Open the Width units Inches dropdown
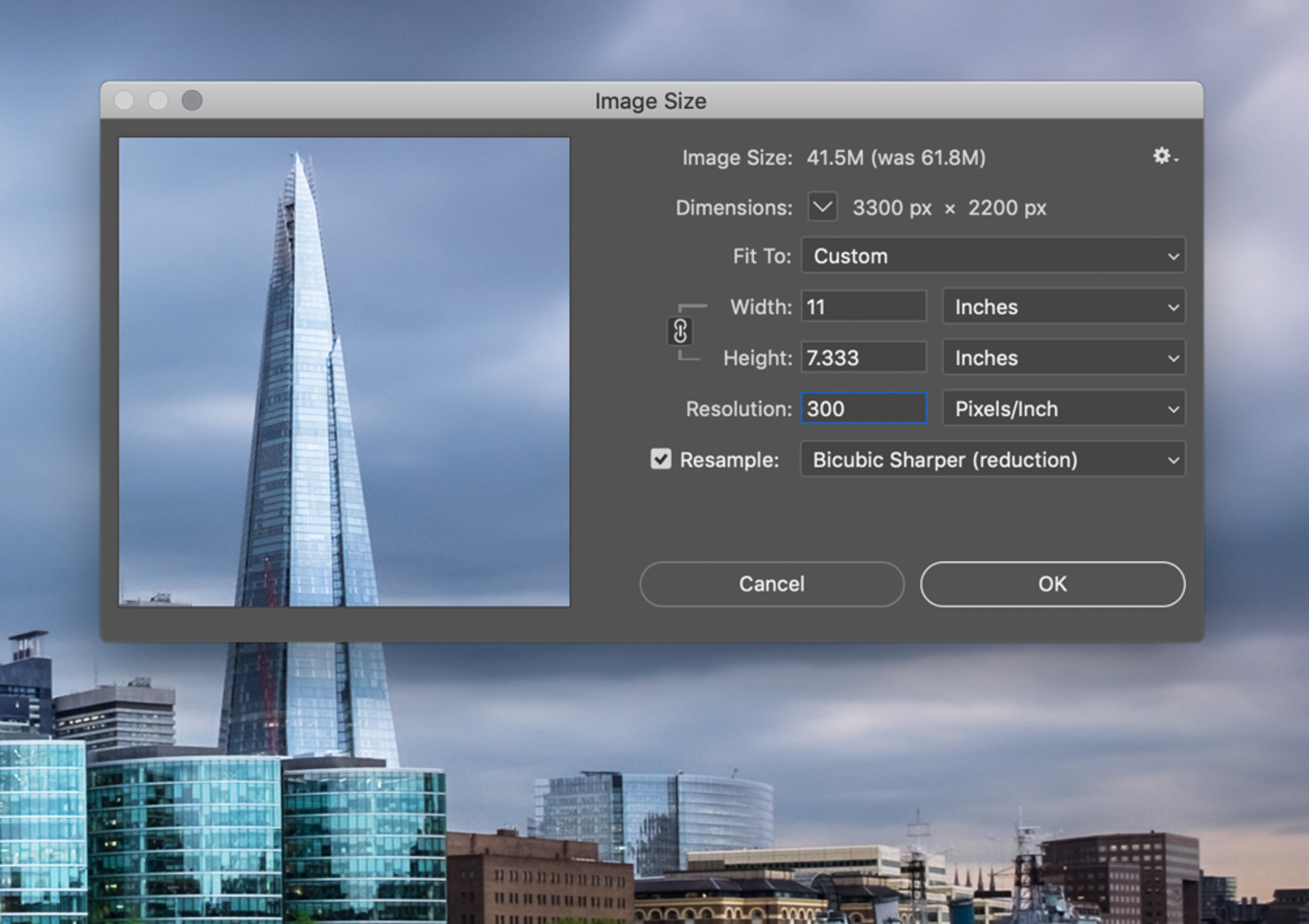Viewport: 1309px width, 924px height. click(1063, 307)
